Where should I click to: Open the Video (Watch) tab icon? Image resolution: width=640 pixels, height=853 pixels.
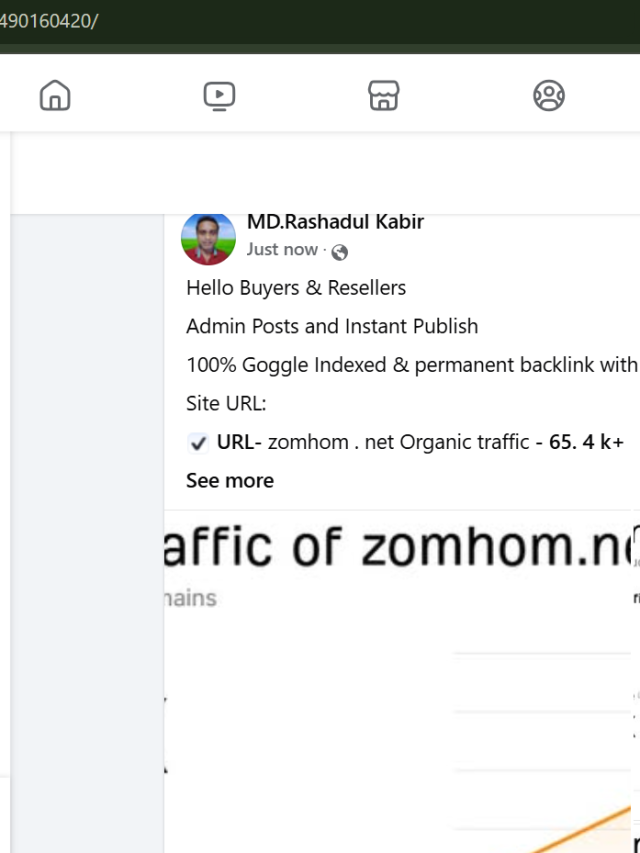tap(219, 96)
